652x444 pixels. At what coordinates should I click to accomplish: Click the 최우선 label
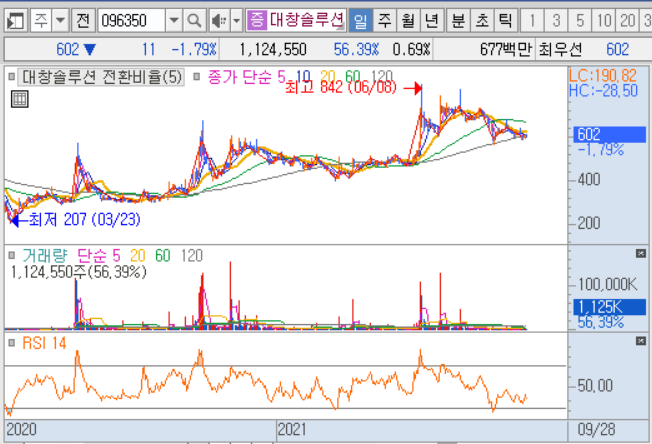click(560, 50)
